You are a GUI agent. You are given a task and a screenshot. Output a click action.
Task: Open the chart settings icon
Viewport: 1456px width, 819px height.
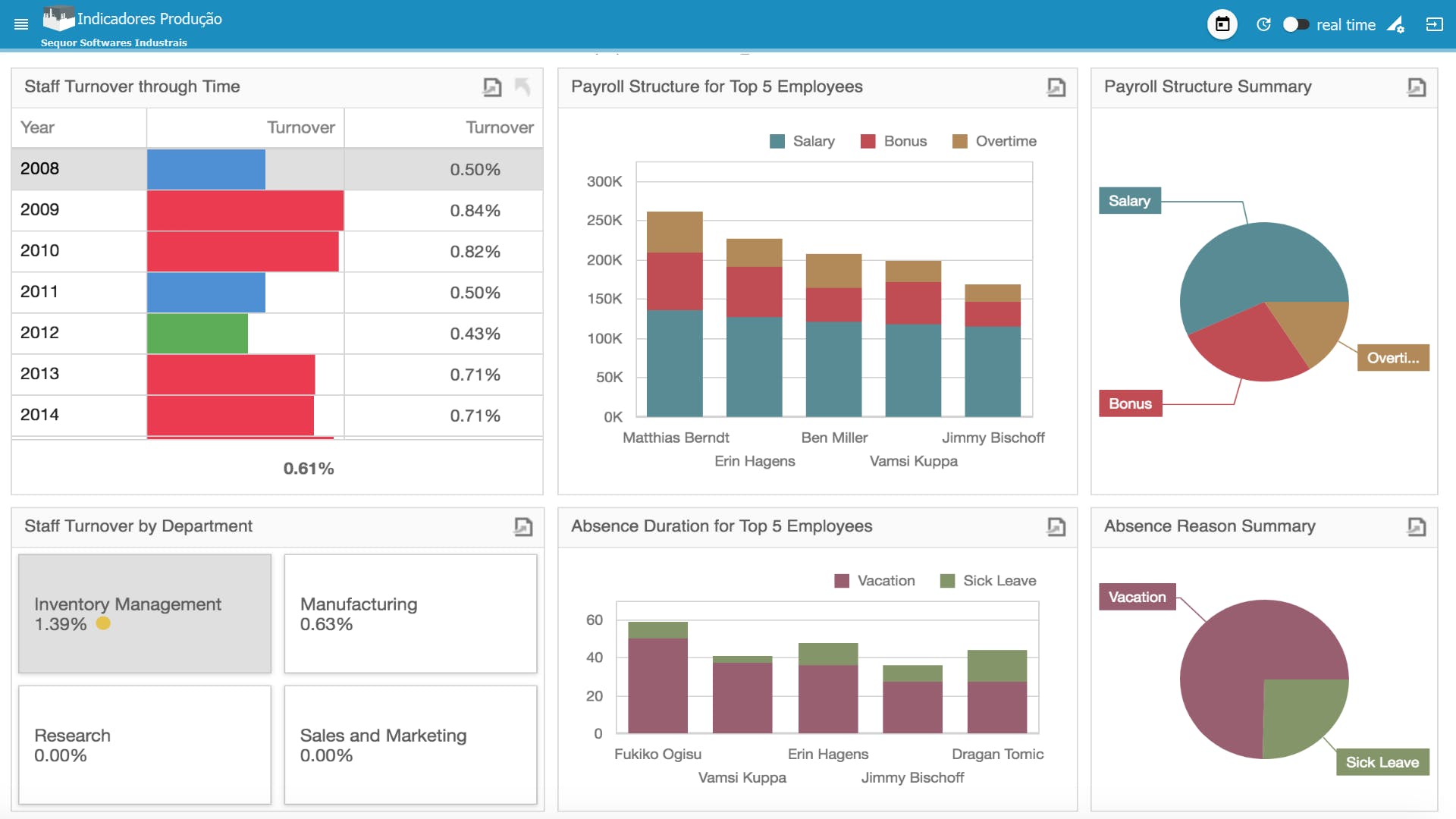tap(1396, 25)
